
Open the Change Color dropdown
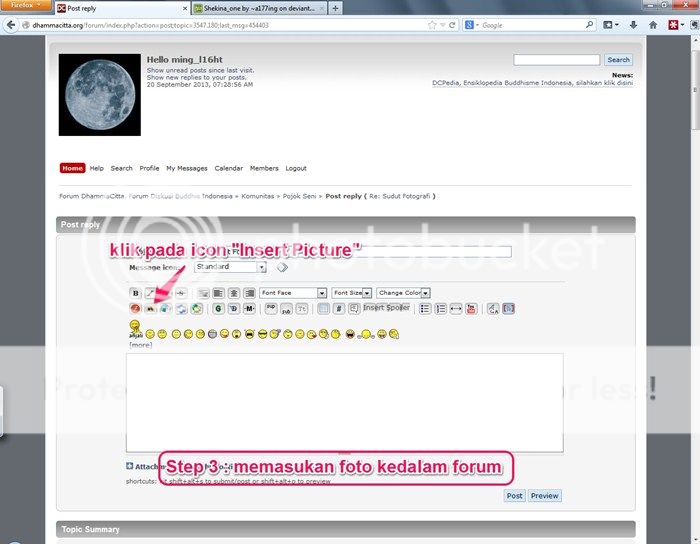[x=404, y=293]
